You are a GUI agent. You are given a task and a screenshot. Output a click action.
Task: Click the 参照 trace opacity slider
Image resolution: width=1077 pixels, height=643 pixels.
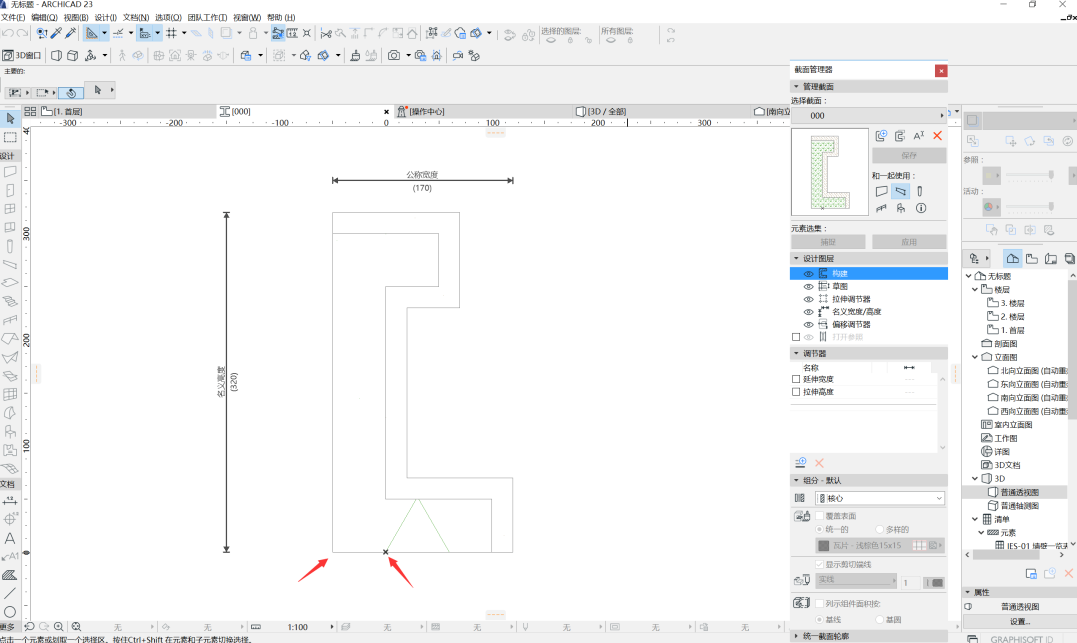point(1030,176)
